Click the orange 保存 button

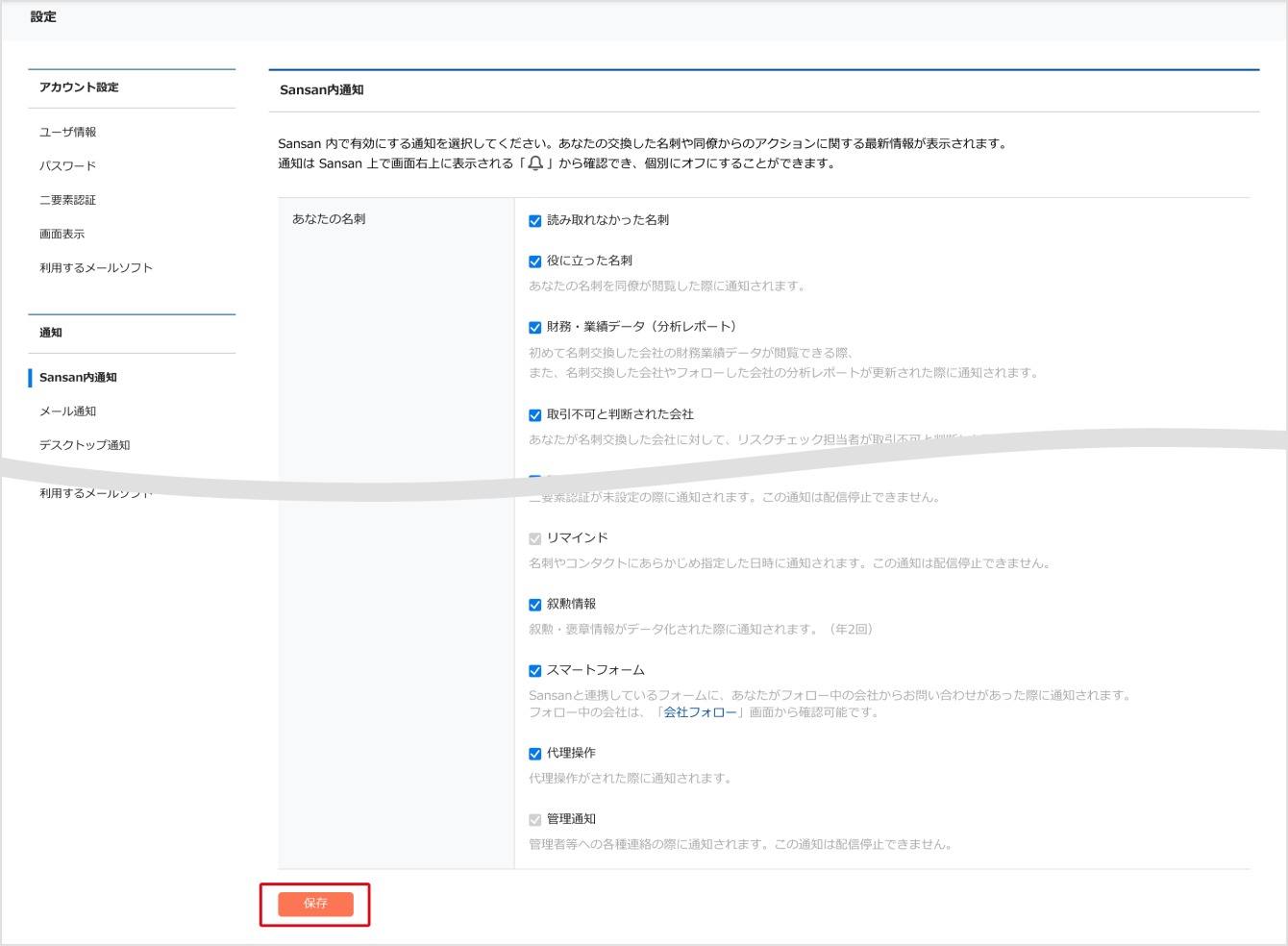[315, 904]
